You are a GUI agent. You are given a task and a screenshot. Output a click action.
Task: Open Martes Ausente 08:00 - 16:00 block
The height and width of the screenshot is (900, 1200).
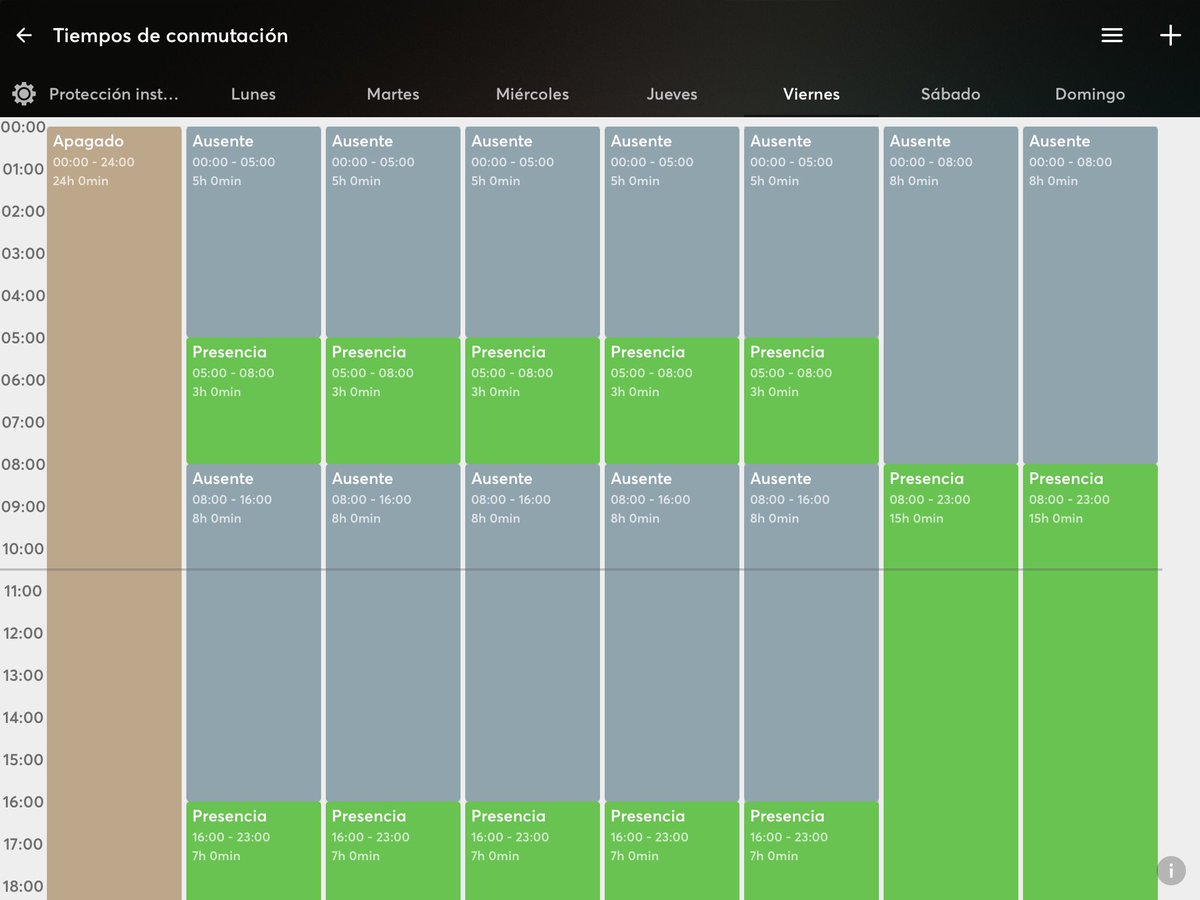click(x=393, y=633)
